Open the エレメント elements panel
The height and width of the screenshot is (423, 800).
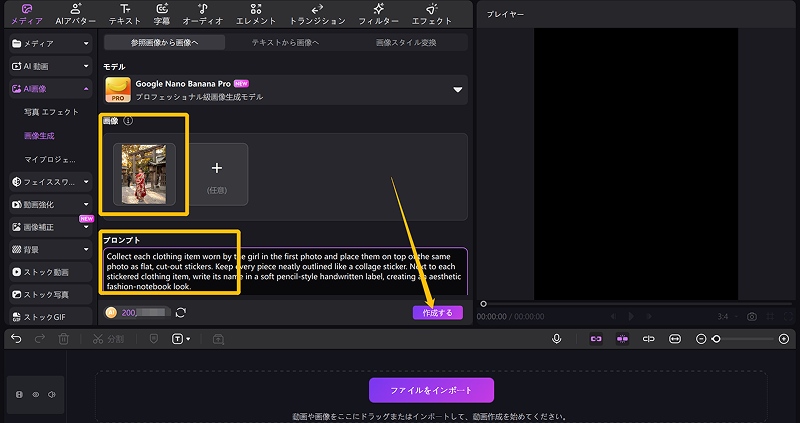point(256,14)
